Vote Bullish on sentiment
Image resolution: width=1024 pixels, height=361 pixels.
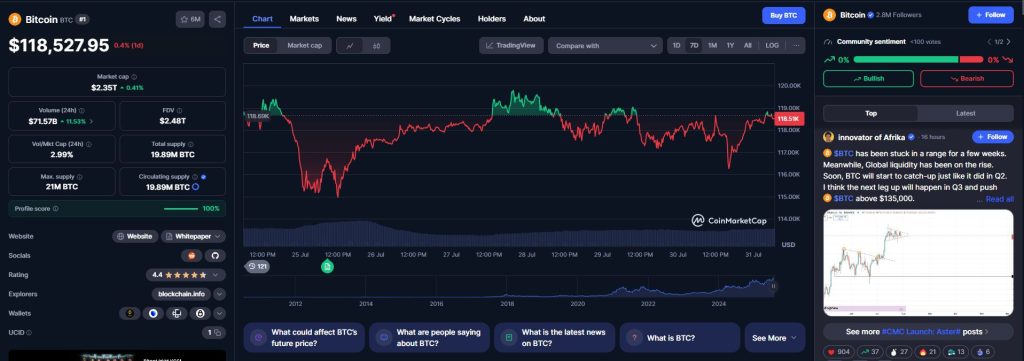[868, 78]
